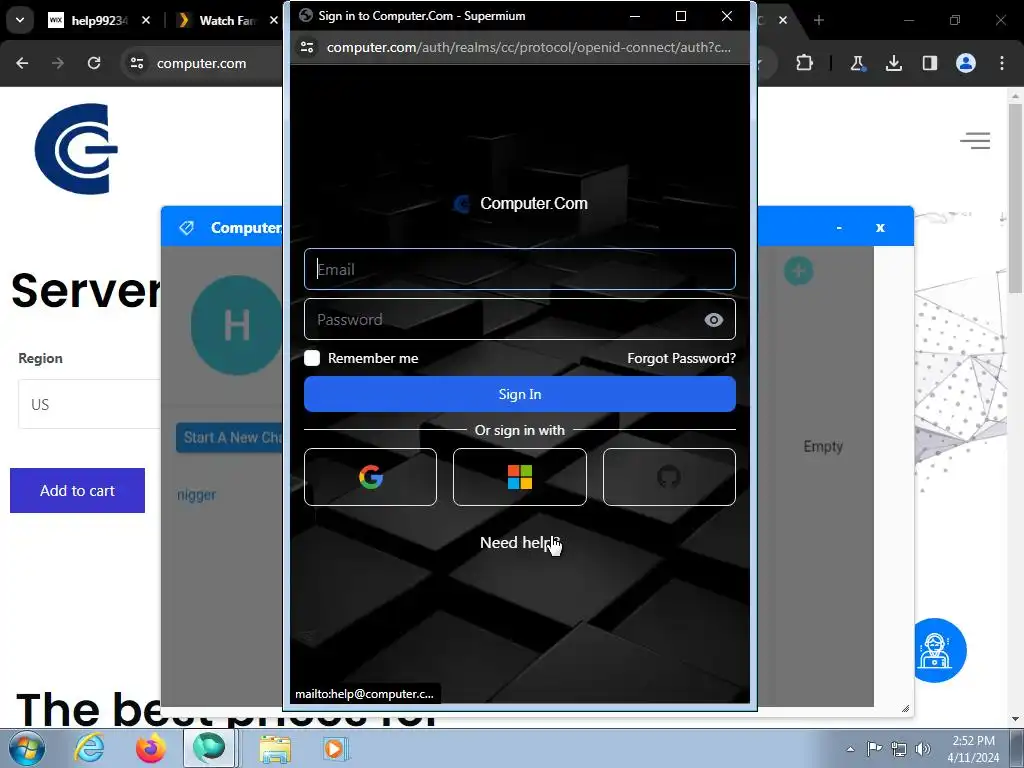Screen dimensions: 1024x768
Task: Open the Action Center flag tray icon
Action: tap(874, 748)
